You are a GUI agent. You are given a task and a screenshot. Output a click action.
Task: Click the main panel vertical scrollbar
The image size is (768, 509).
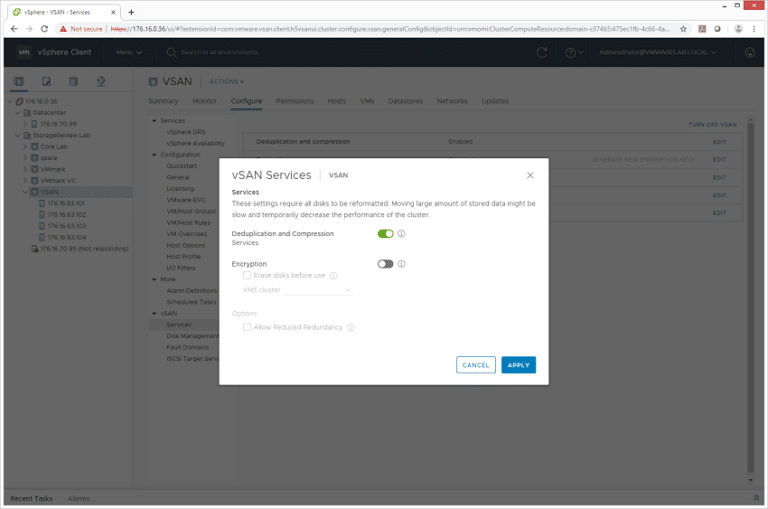(750, 298)
